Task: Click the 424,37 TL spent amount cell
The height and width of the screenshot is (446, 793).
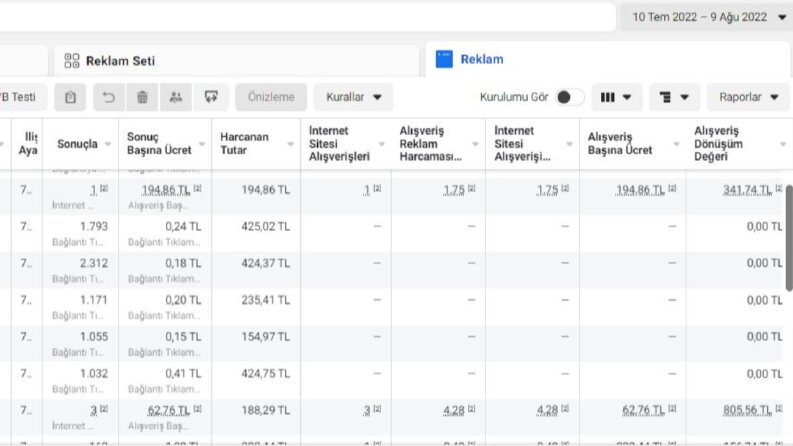Action: point(266,263)
